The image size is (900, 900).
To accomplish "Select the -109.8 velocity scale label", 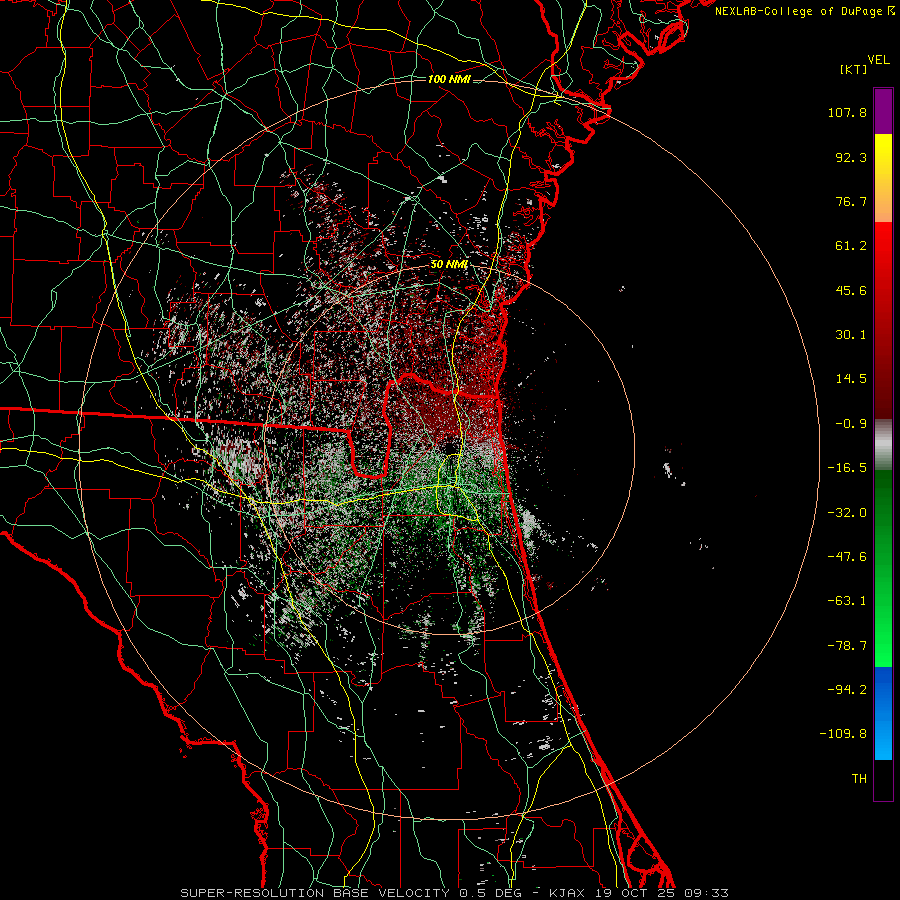I will click(x=843, y=734).
